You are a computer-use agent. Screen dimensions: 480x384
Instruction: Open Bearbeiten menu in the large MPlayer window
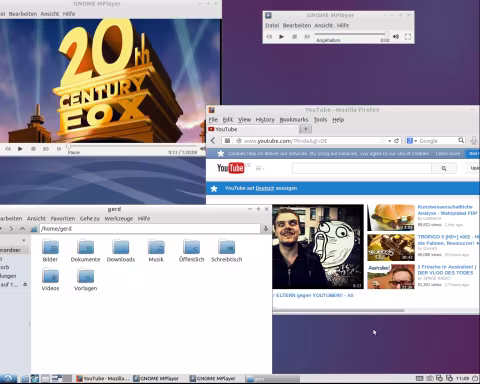coord(23,14)
